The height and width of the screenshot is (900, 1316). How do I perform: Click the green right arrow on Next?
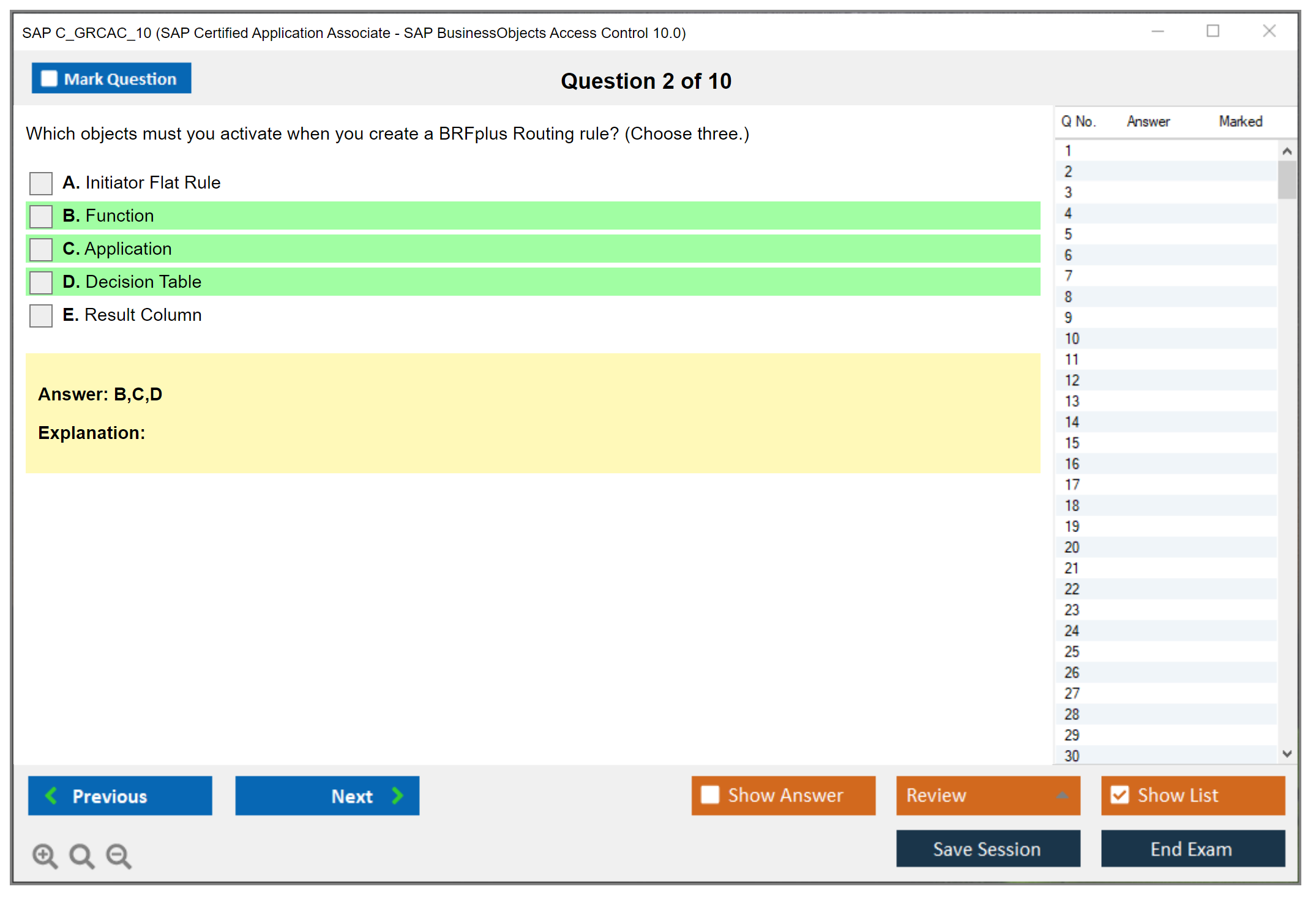click(397, 795)
